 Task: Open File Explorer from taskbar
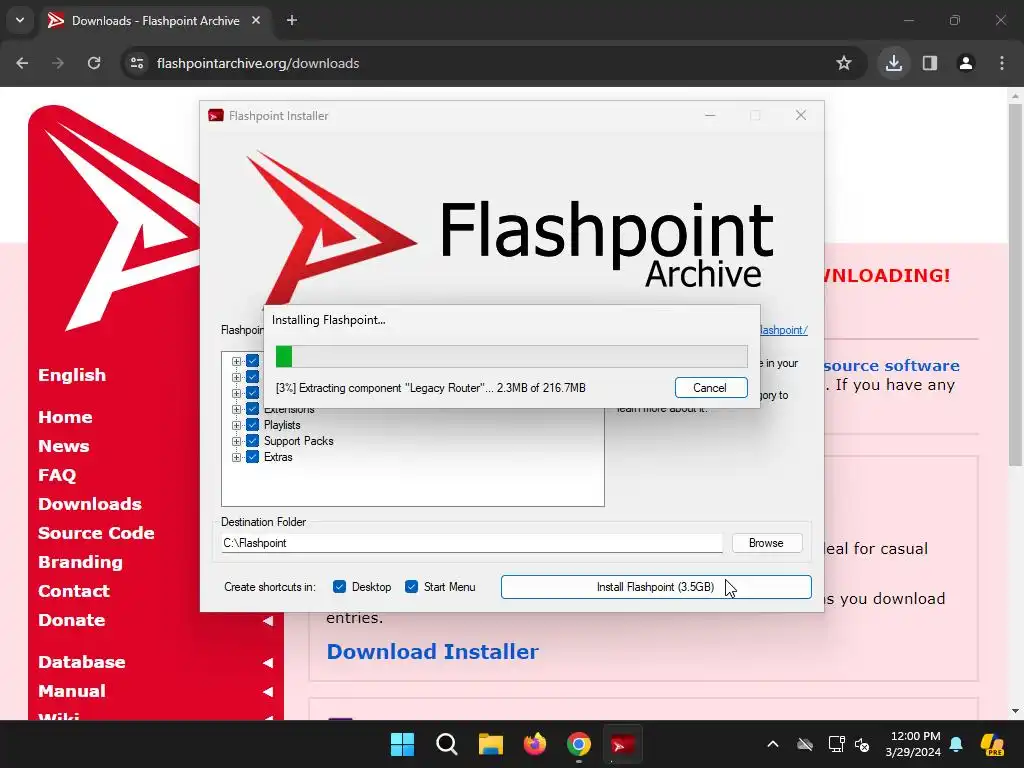tap(490, 744)
